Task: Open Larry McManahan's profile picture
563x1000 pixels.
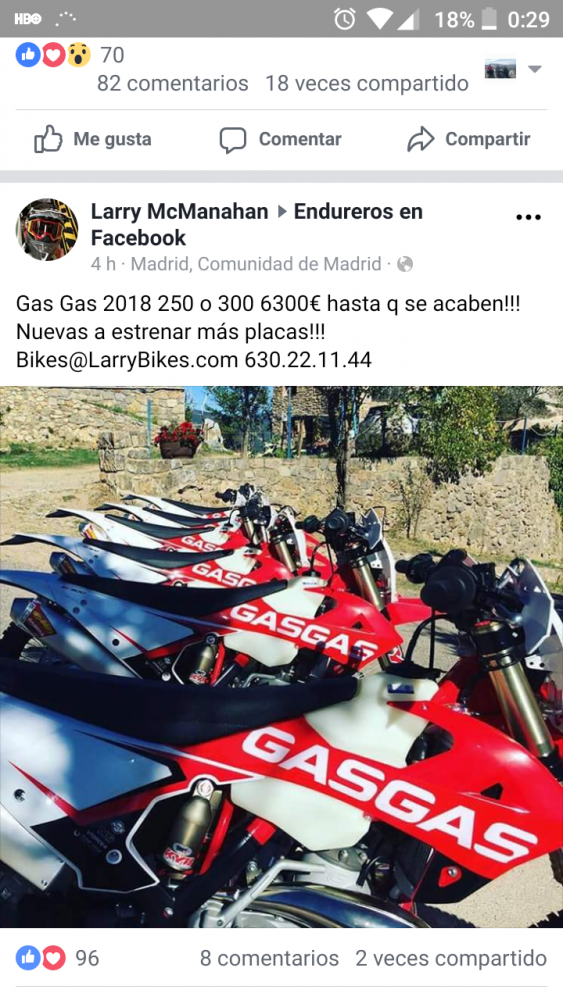Action: 47,230
